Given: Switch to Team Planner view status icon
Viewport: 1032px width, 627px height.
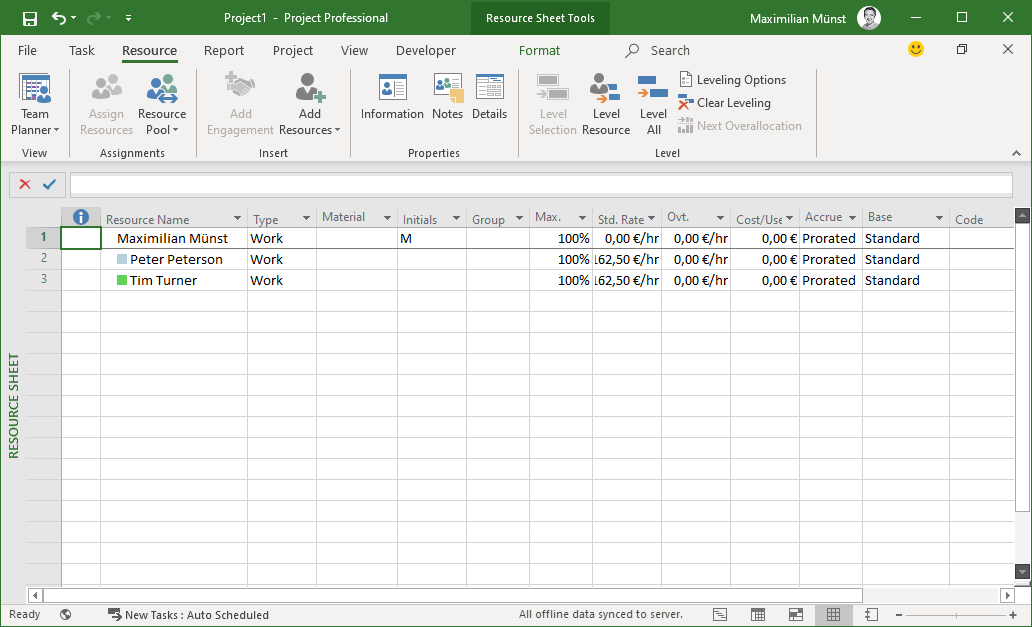Looking at the screenshot, I should [x=796, y=614].
